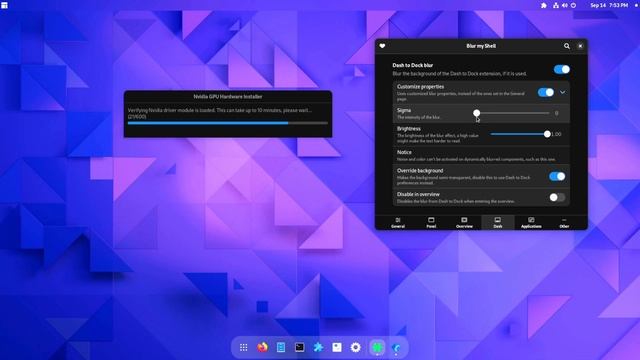Click the Brightness slider handle
This screenshot has height=360, width=640.
click(547, 134)
